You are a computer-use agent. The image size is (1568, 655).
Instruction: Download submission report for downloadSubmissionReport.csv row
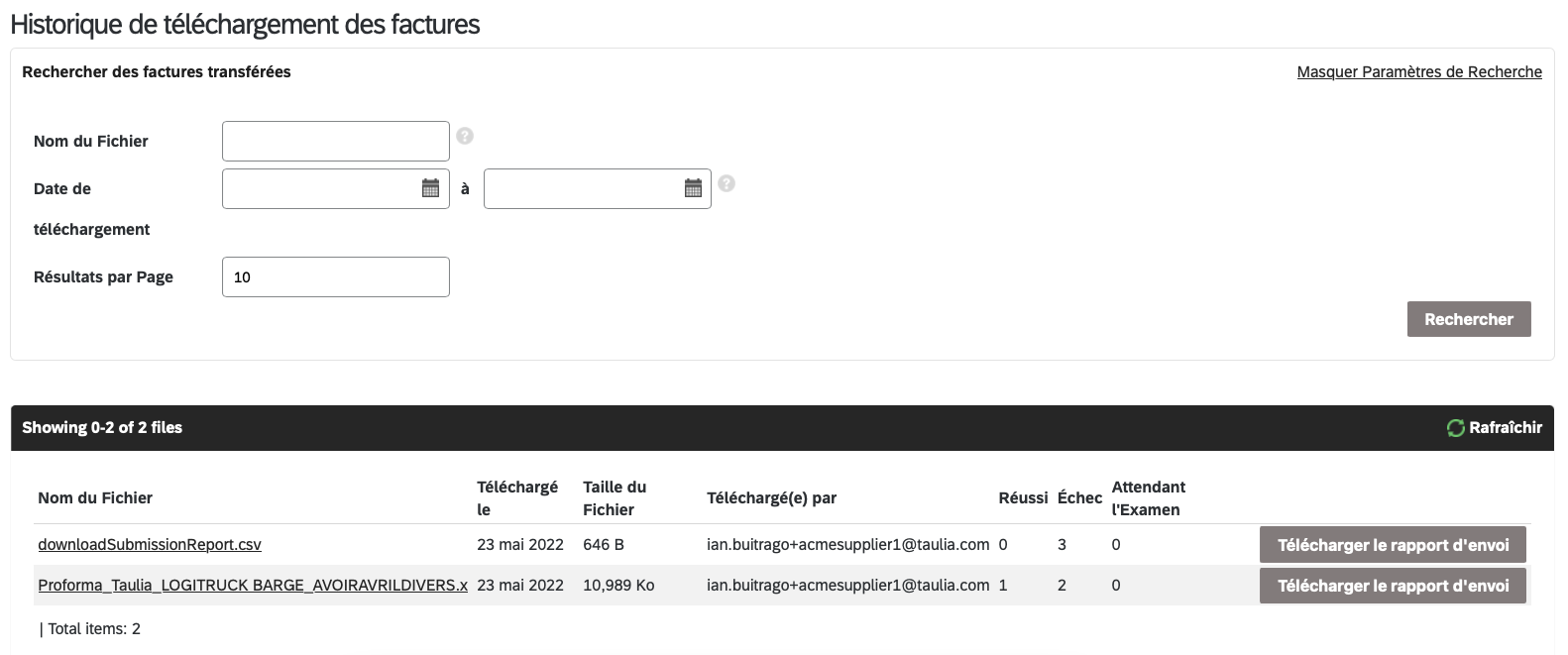coord(1392,545)
